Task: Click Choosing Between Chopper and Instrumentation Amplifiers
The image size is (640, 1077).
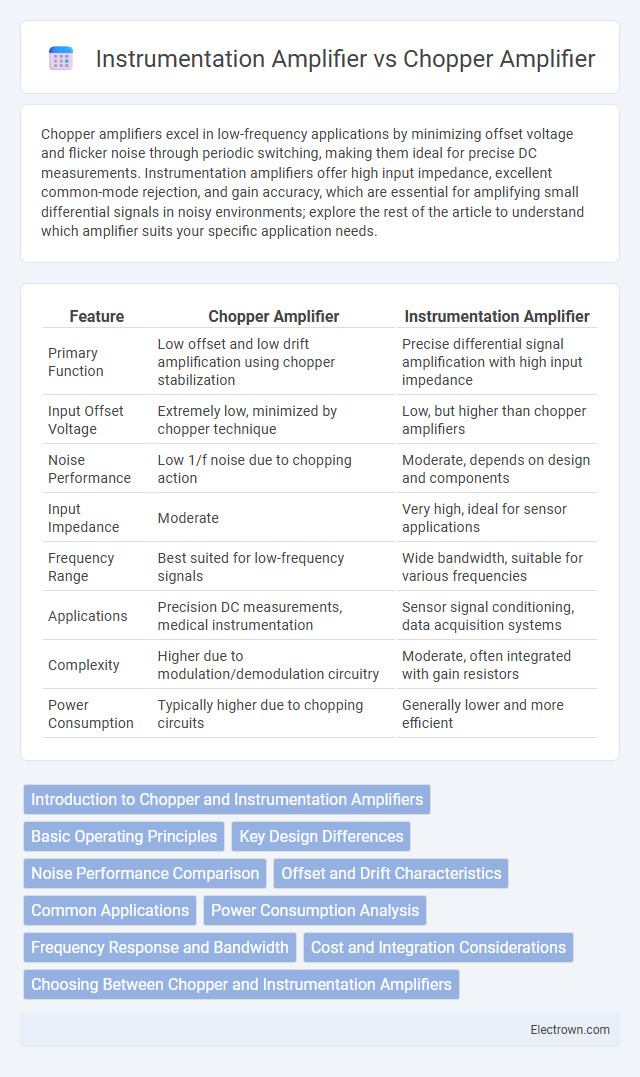Action: pos(241,985)
